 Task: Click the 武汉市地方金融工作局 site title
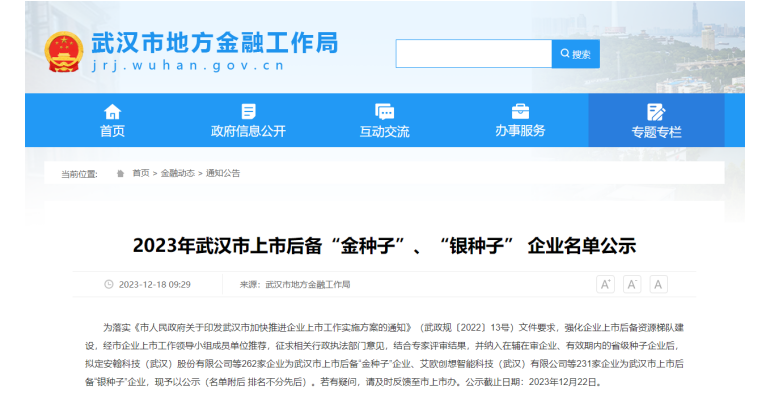coord(214,44)
